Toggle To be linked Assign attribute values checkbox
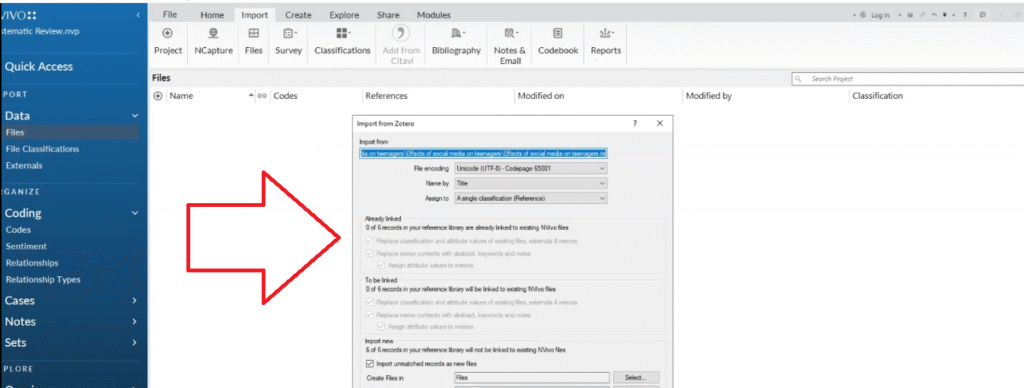The image size is (1024, 388). [382, 327]
